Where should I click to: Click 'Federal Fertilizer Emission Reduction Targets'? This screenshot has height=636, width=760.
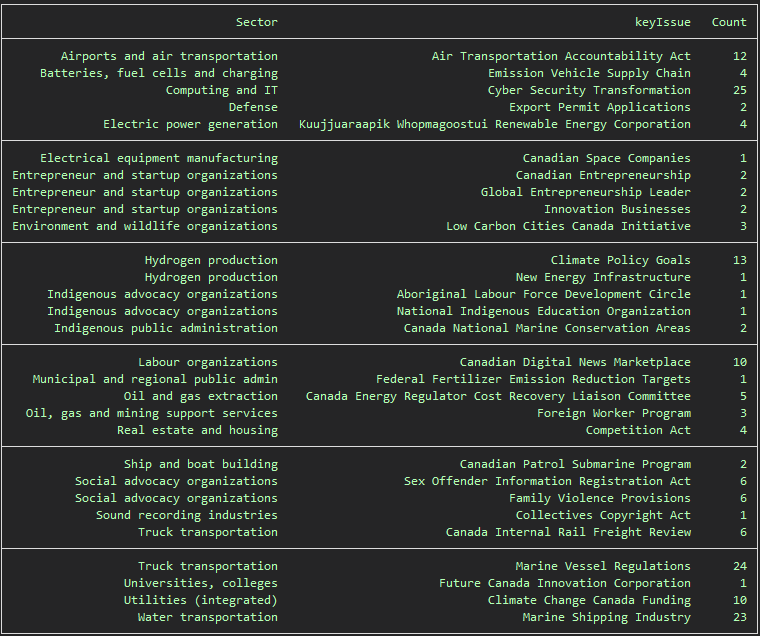click(533, 379)
